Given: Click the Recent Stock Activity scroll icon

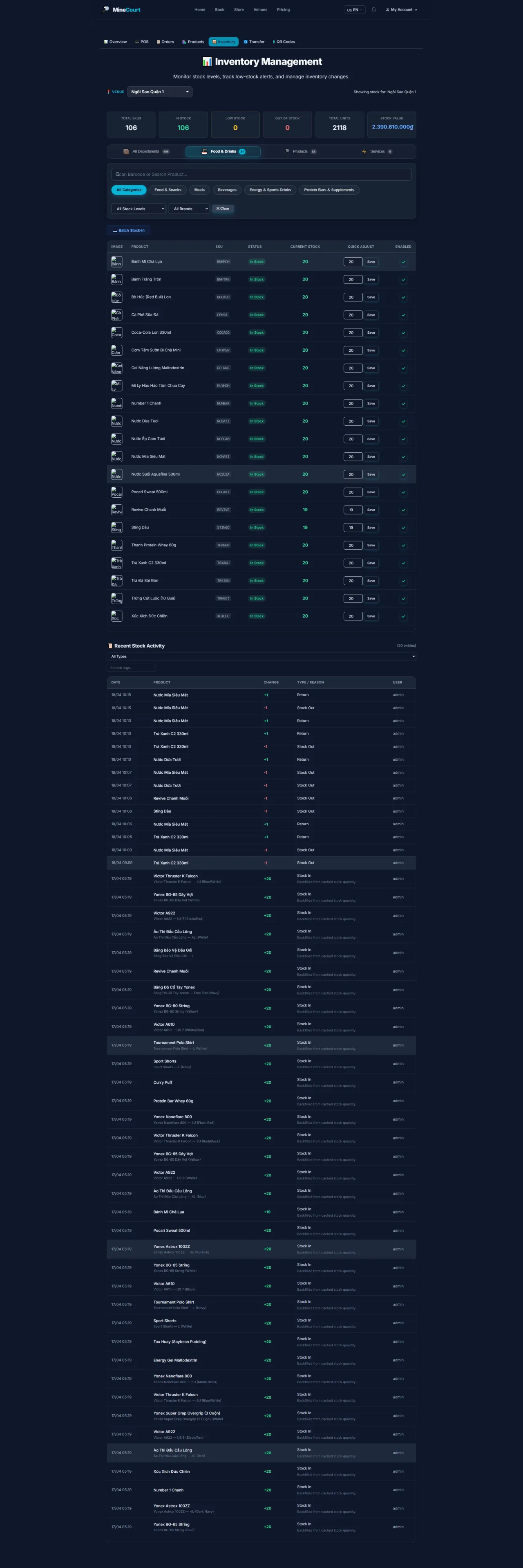Looking at the screenshot, I should (x=110, y=646).
